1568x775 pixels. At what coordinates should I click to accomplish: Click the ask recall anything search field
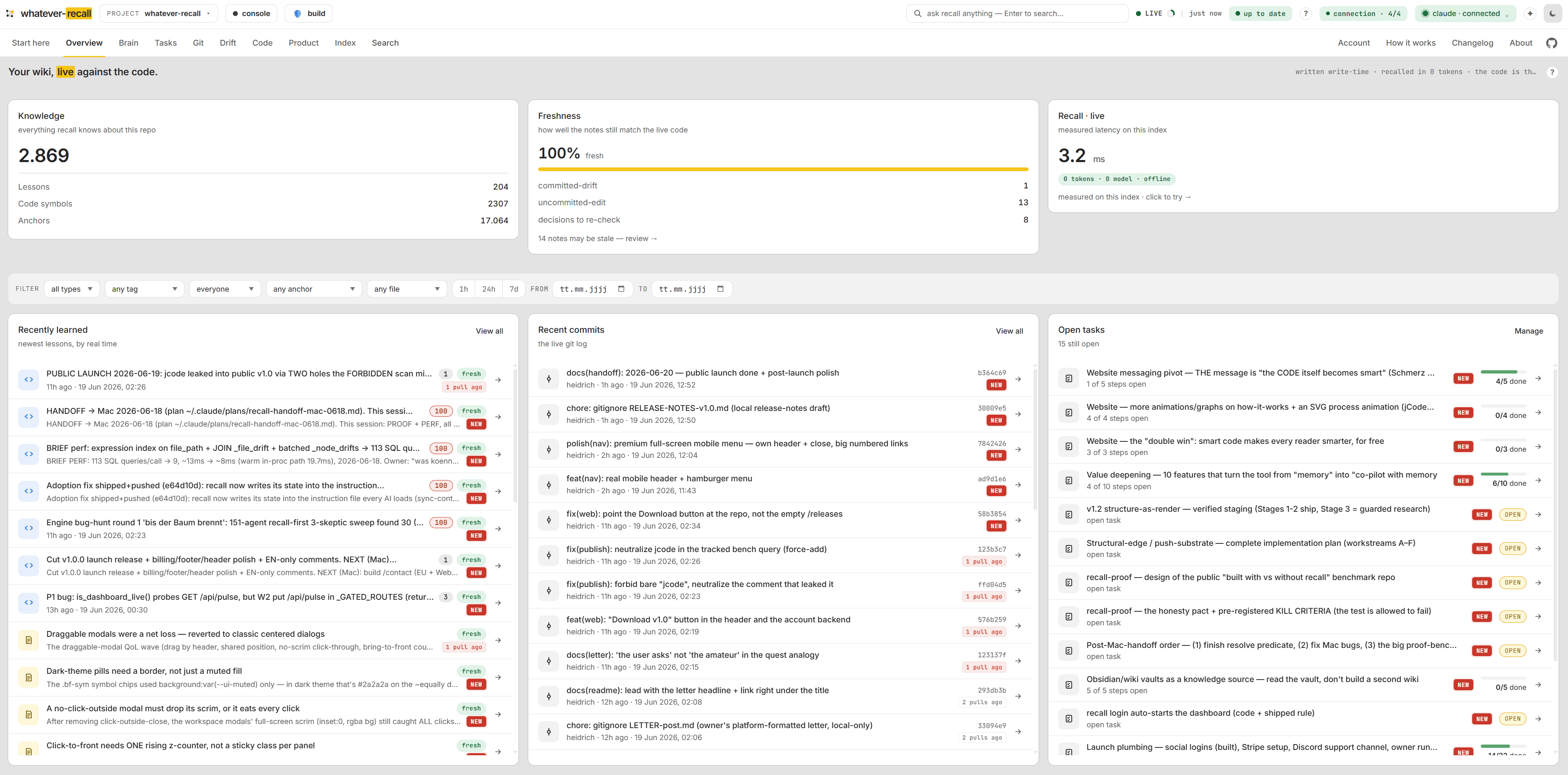click(x=1017, y=14)
